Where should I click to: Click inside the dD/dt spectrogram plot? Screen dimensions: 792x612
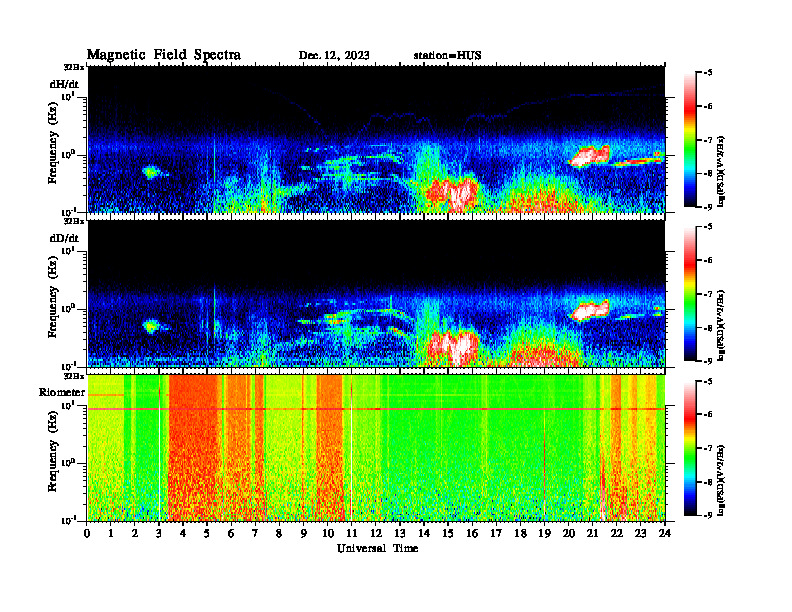click(x=376, y=293)
